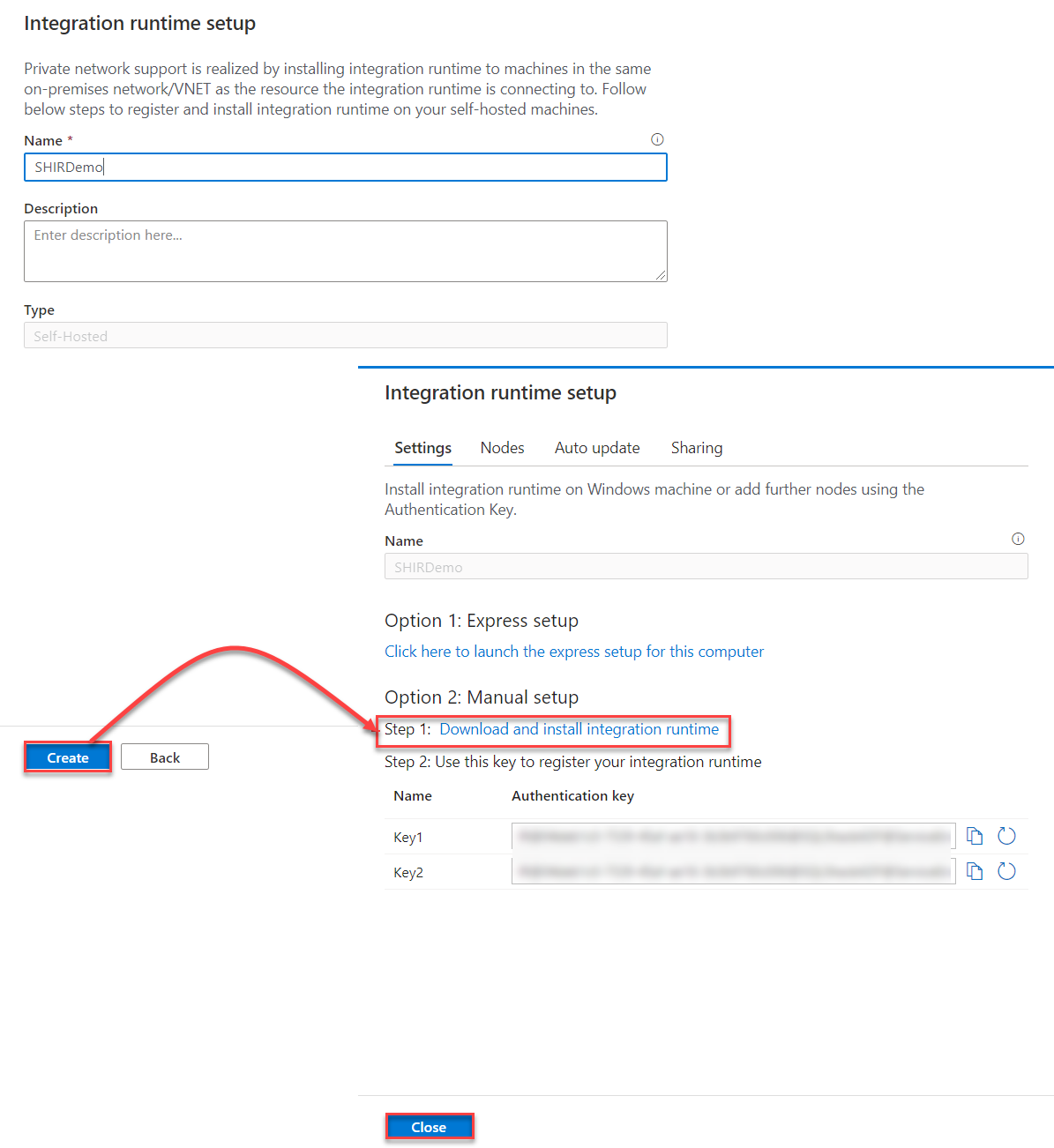This screenshot has width=1054, height=1148.
Task: Close the integration runtime setup panel
Action: (x=429, y=1127)
